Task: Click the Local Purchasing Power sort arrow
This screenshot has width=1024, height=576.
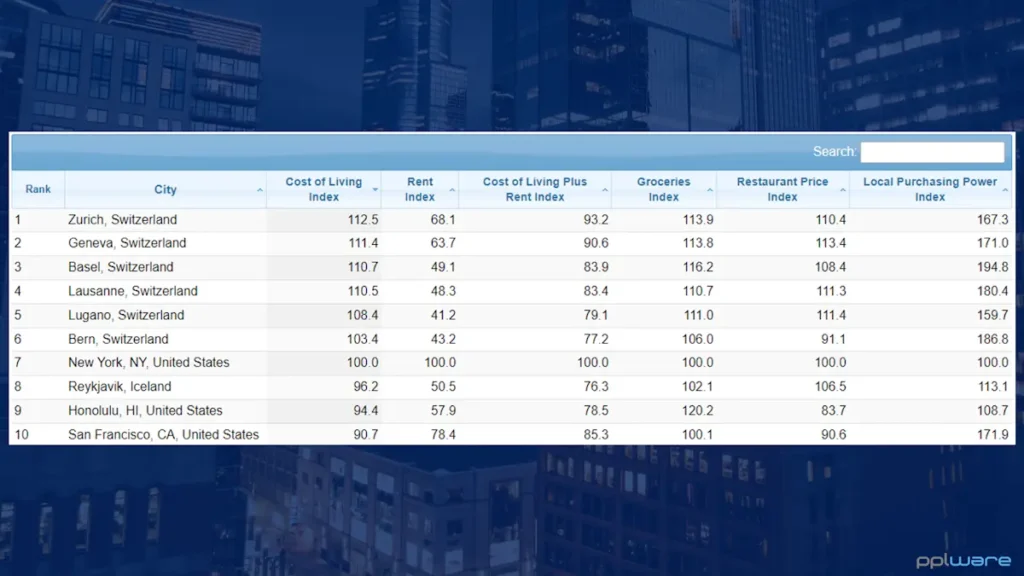Action: point(1005,190)
